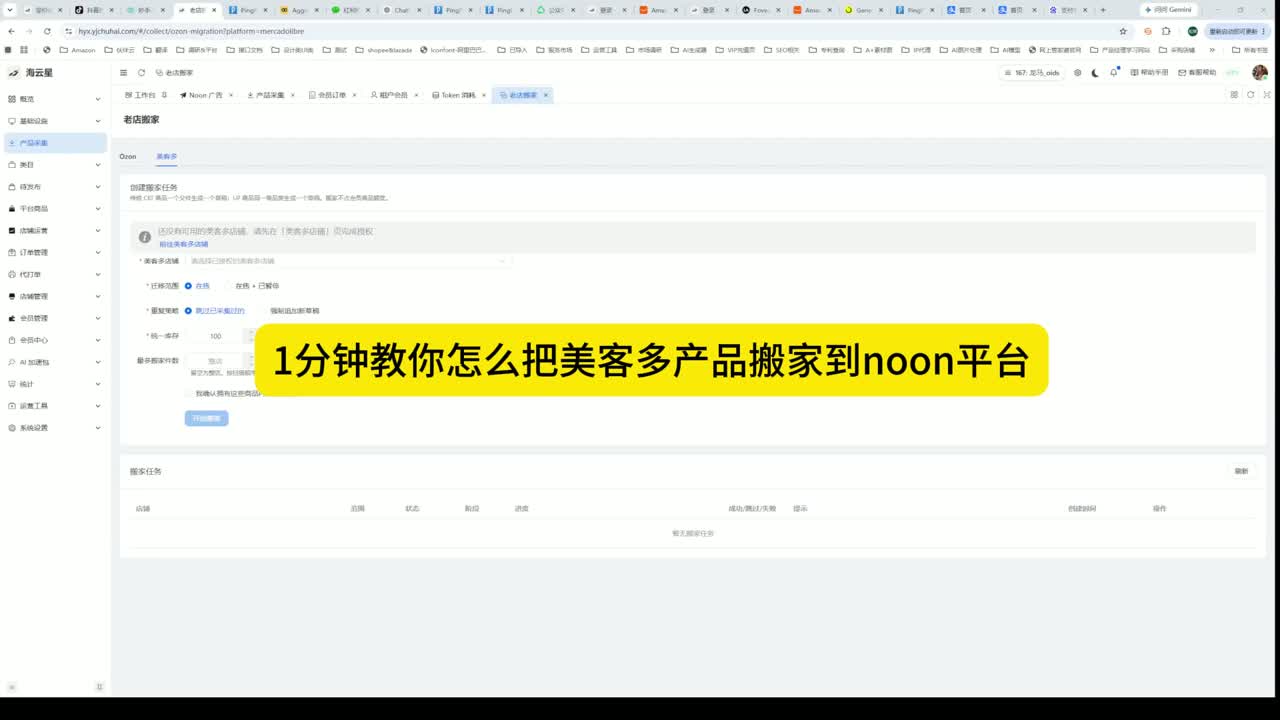
Task: Click the 最多搬家件数 input field
Action: coord(214,360)
